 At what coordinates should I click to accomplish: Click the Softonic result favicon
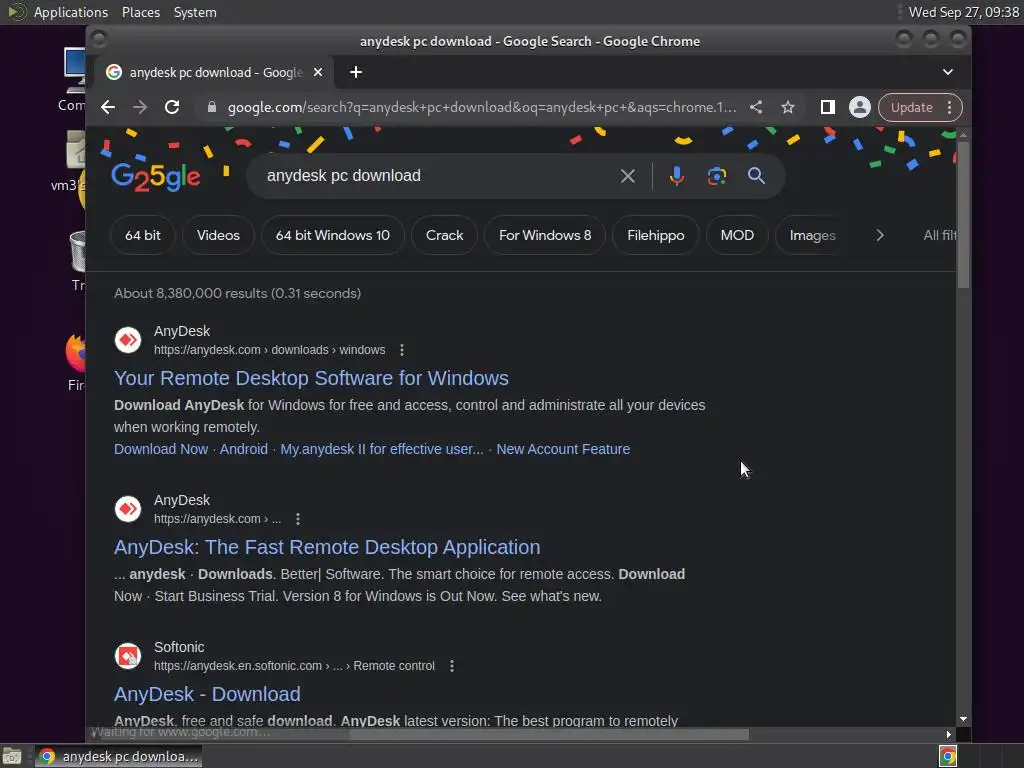tap(128, 656)
